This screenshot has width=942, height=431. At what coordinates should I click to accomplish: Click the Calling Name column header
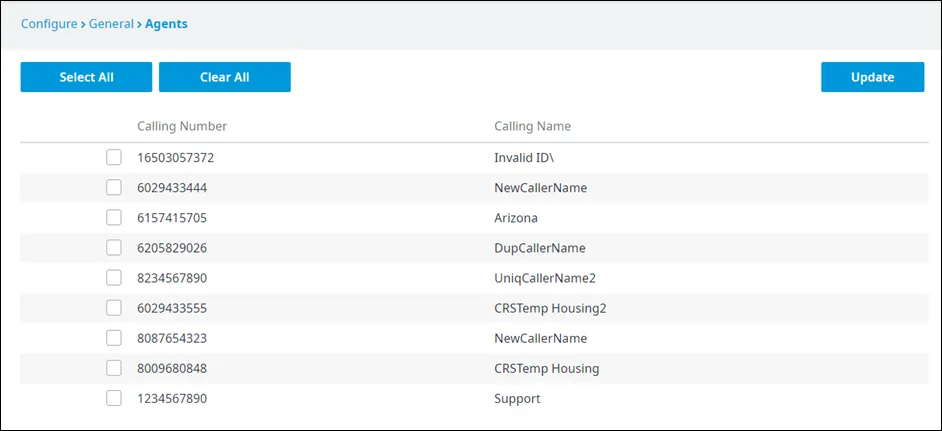pyautogui.click(x=532, y=126)
